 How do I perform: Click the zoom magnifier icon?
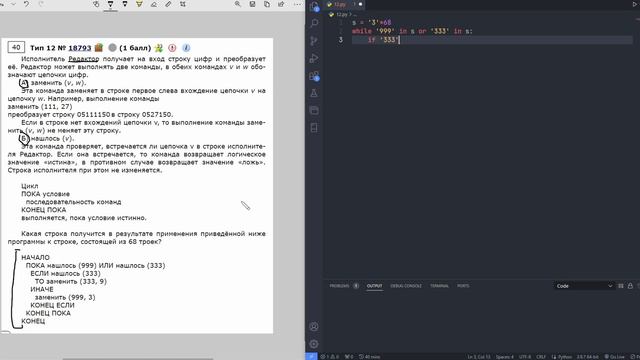[x=238, y=4]
